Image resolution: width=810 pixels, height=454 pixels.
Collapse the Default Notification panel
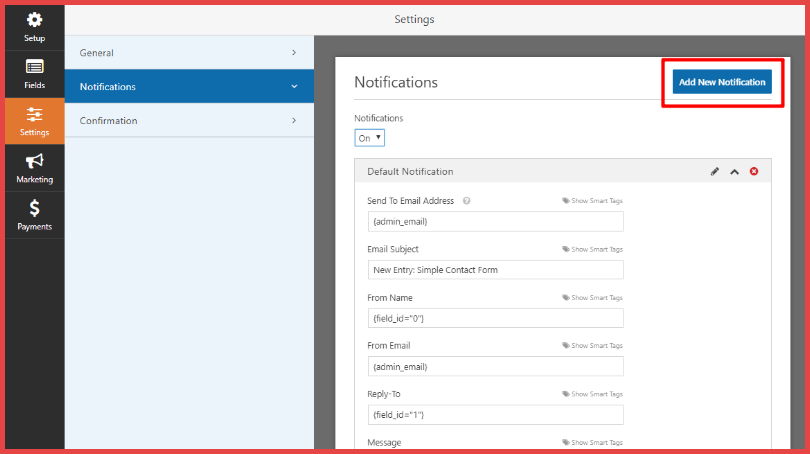pyautogui.click(x=735, y=172)
